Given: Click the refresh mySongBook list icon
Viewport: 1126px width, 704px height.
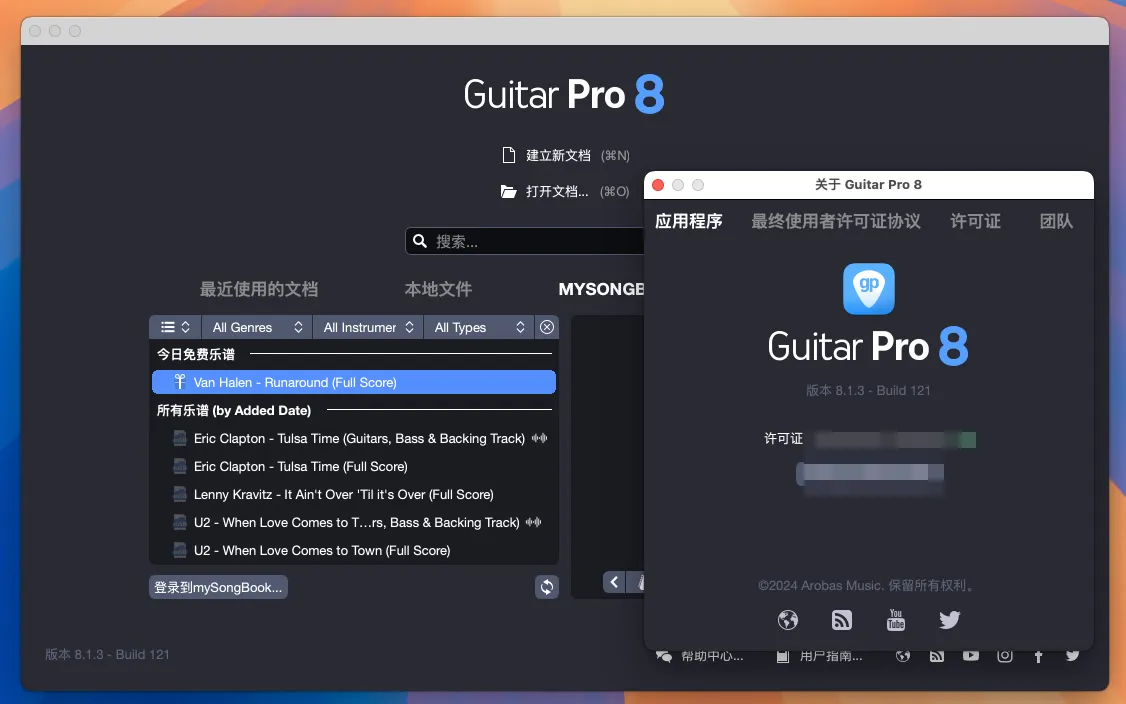Looking at the screenshot, I should tap(547, 587).
